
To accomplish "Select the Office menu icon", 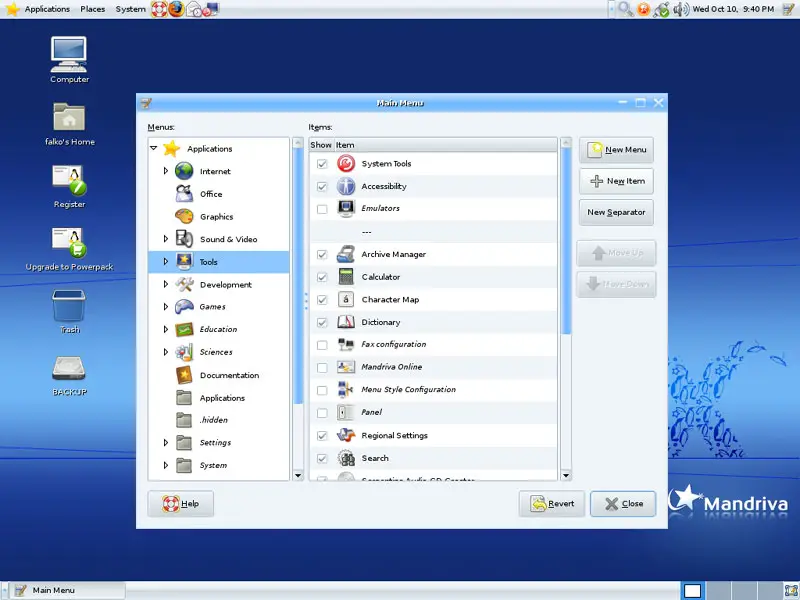I will tap(184, 194).
